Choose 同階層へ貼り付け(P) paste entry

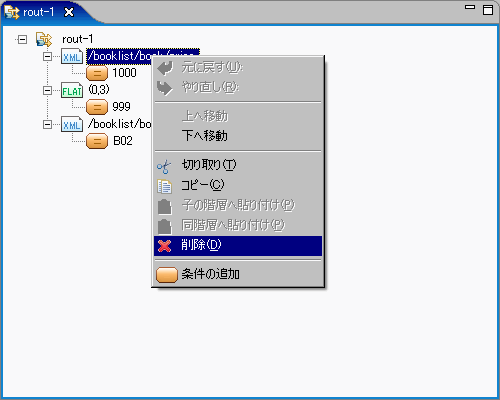point(238,225)
